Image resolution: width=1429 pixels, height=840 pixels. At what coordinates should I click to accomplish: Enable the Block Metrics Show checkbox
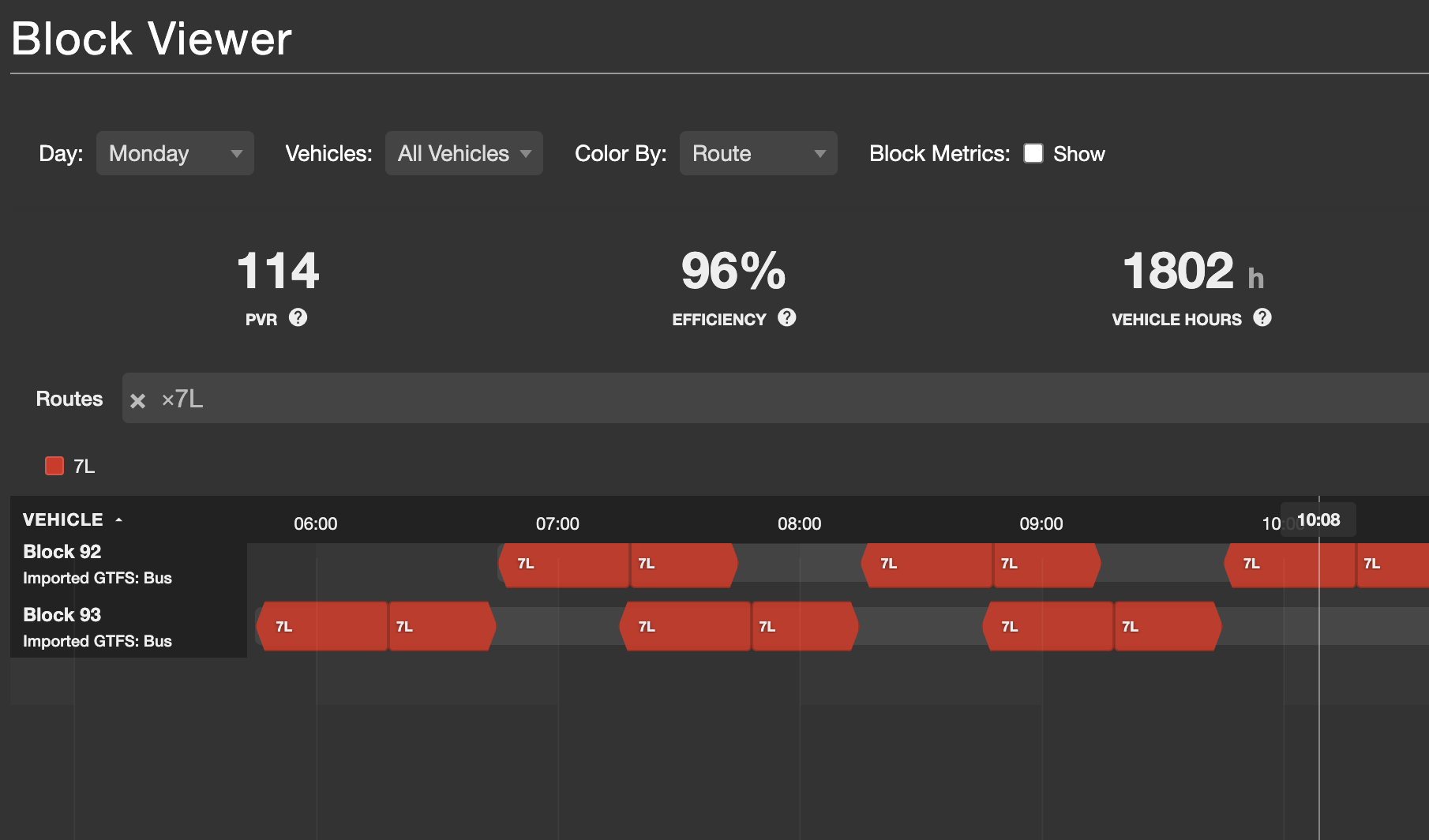pos(1033,153)
